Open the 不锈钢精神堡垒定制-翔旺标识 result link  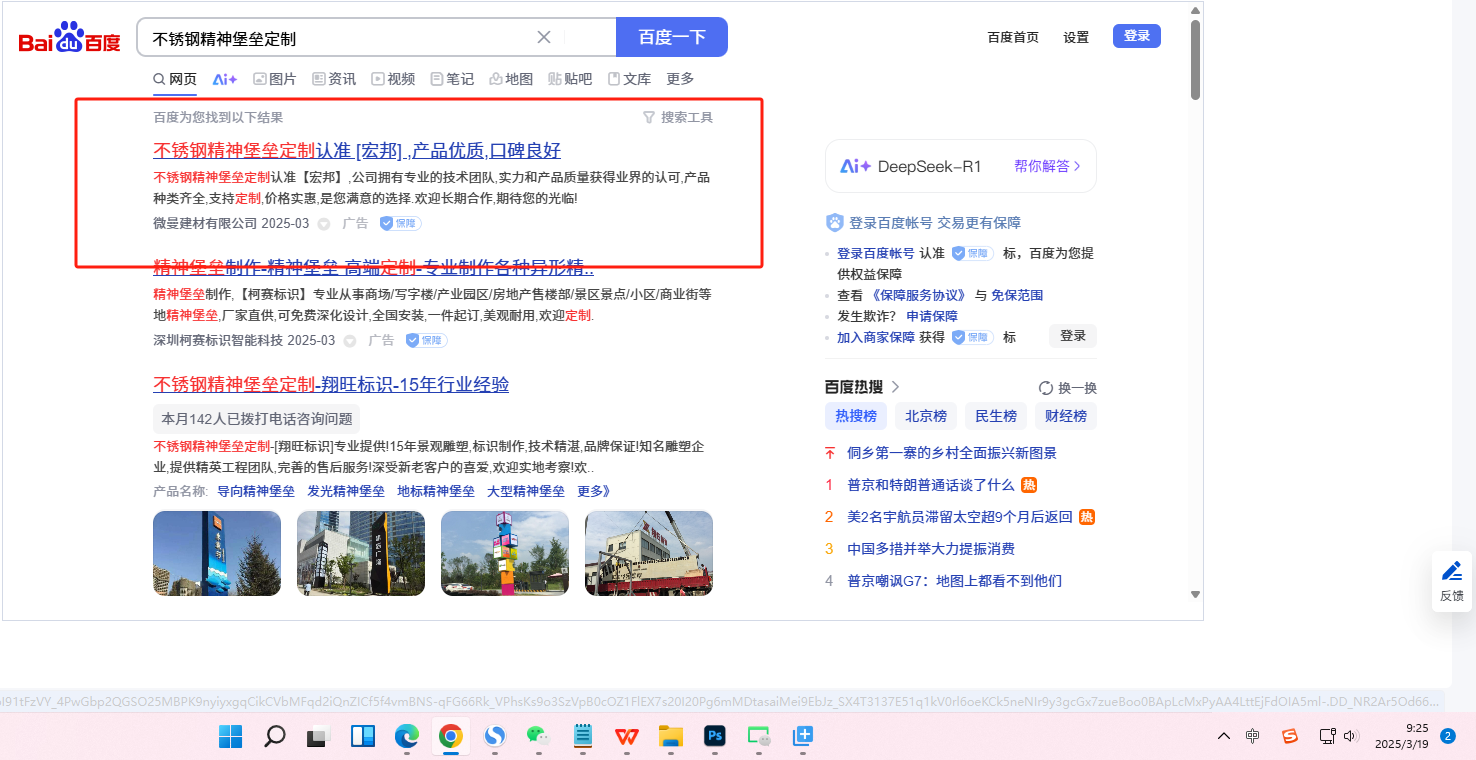click(x=331, y=385)
